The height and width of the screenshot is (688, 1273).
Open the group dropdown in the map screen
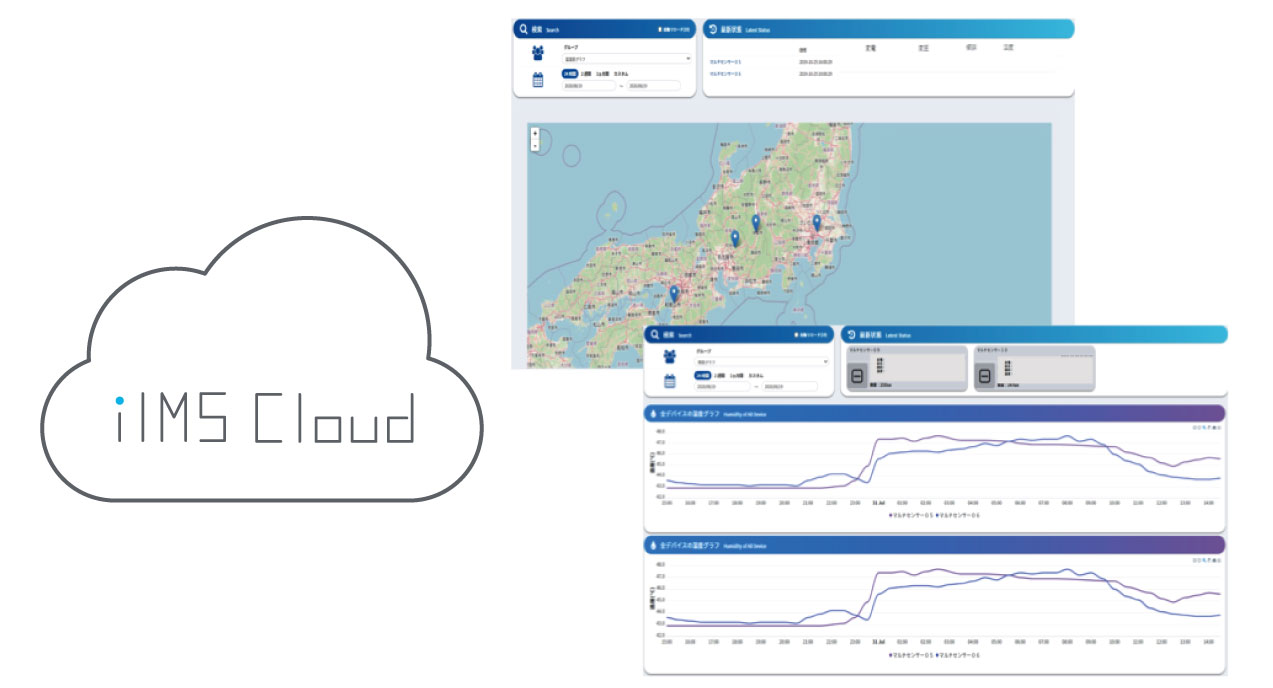(626, 59)
